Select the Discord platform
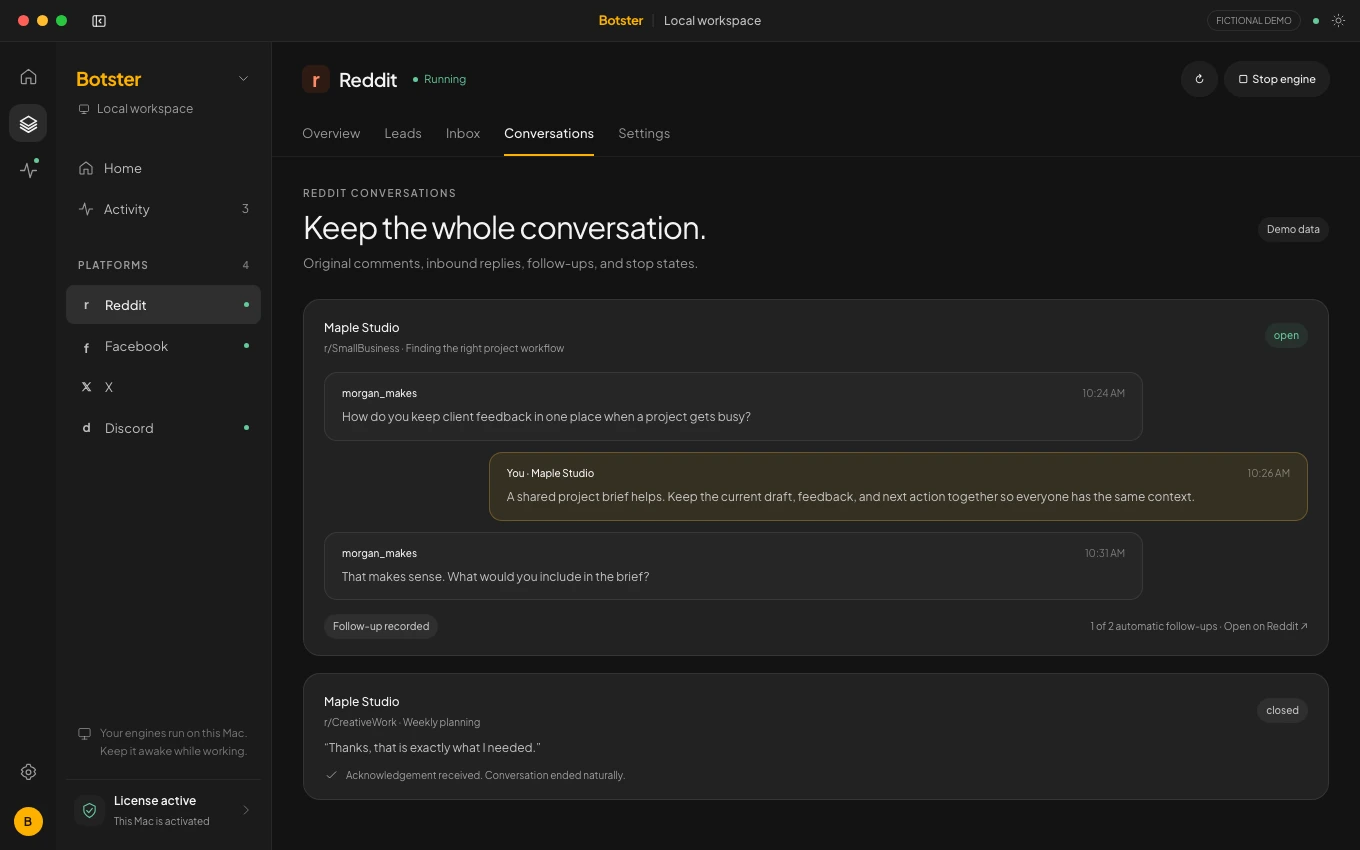1360x850 pixels. tap(163, 428)
